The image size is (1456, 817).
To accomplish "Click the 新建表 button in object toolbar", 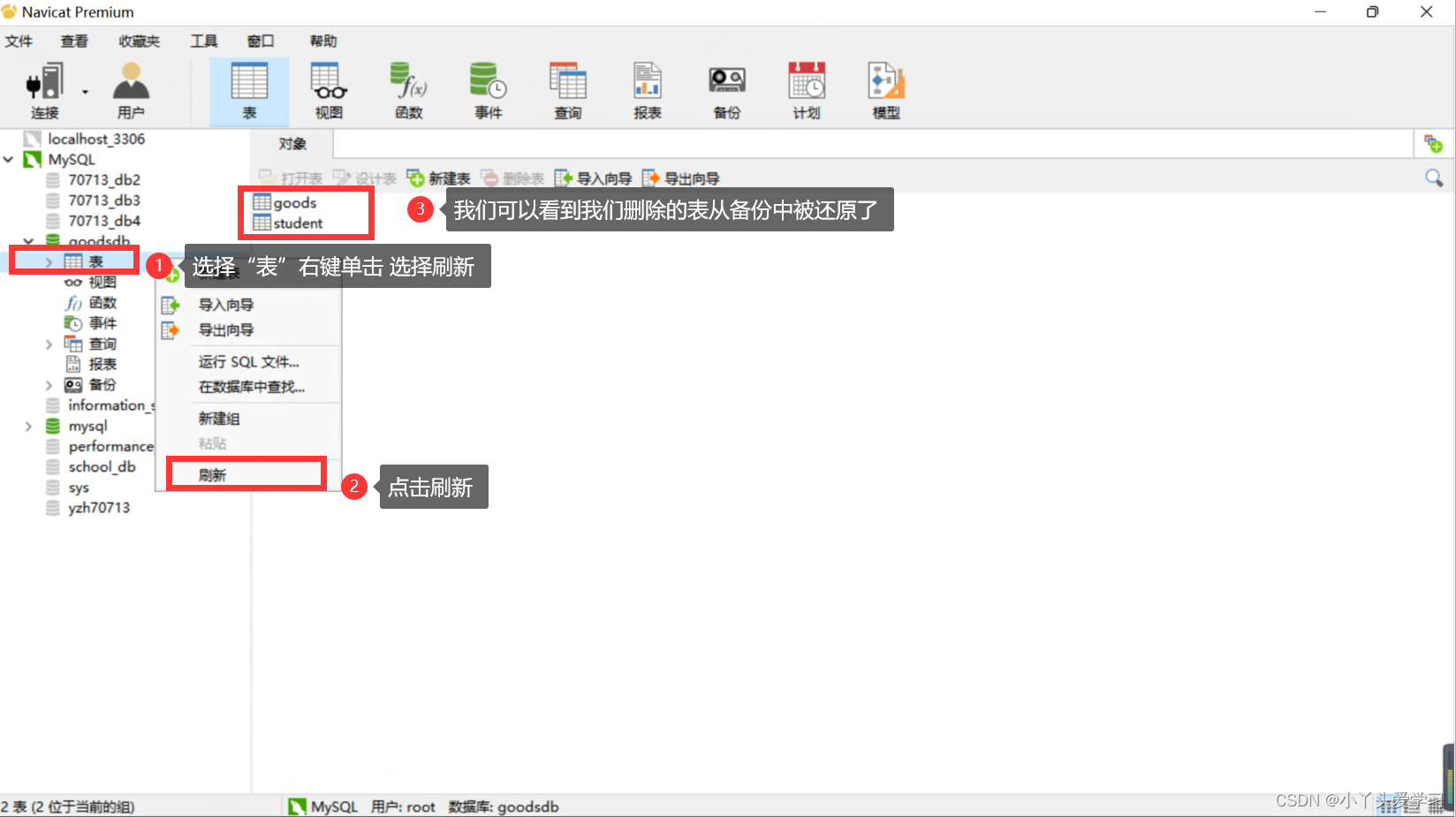I will (438, 178).
